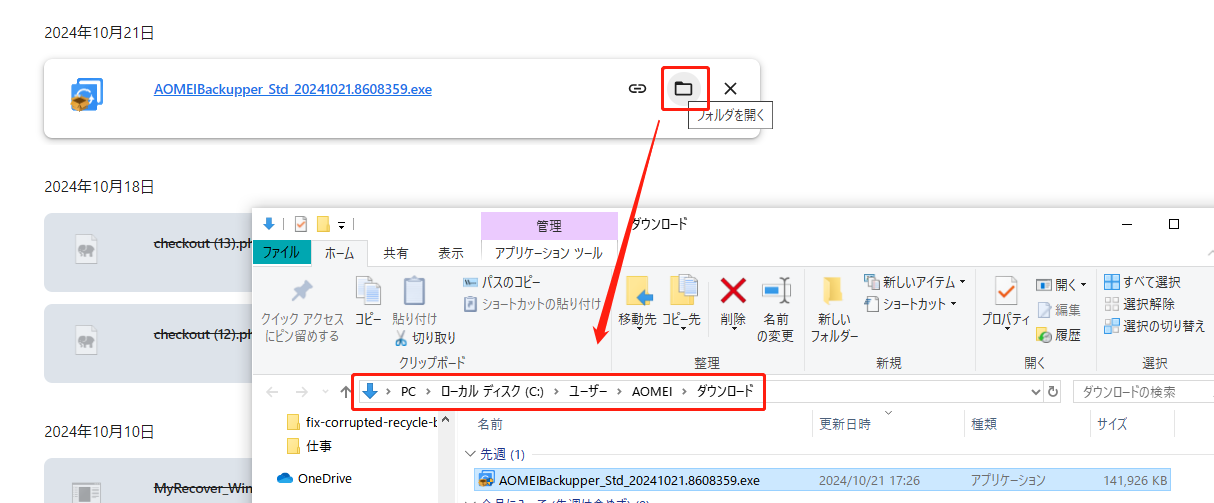Expand the address bar history dropdown
This screenshot has height=503, width=1214.
1035,392
